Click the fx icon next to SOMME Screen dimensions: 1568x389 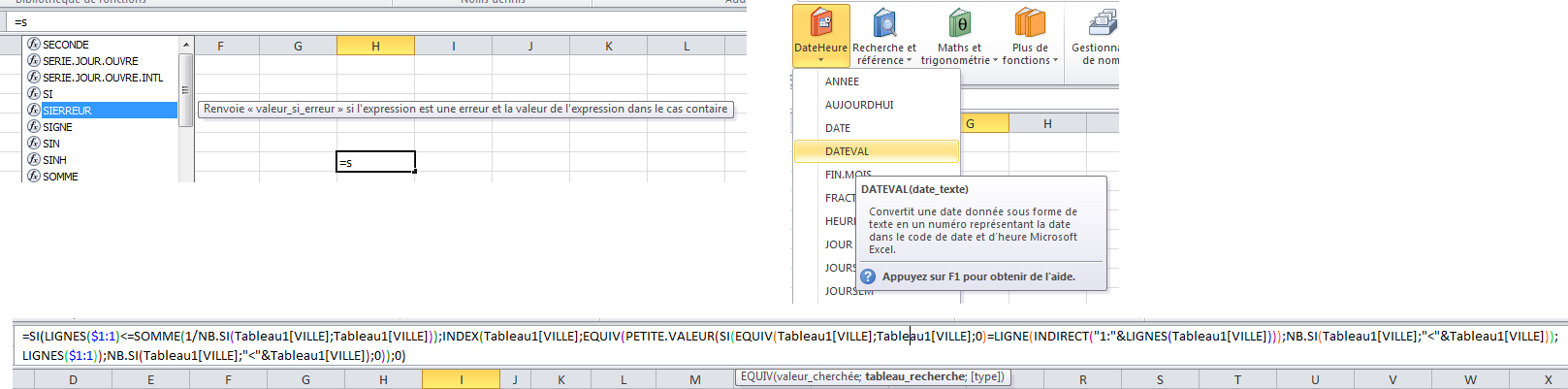pyautogui.click(x=34, y=177)
